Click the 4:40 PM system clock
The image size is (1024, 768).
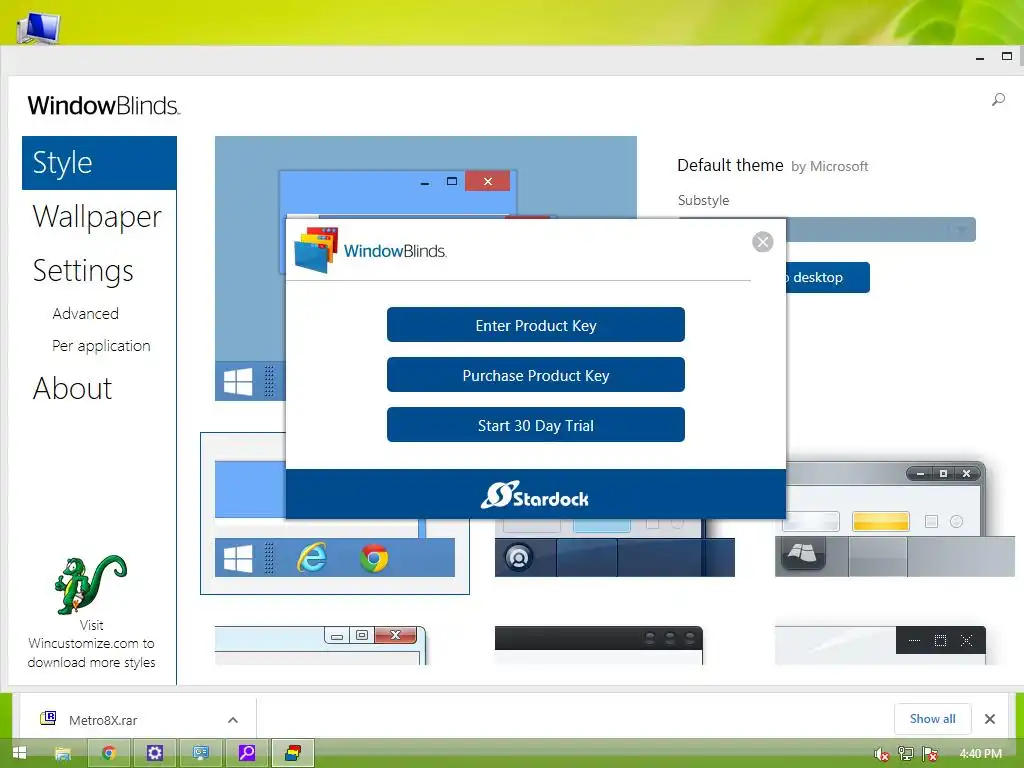(x=980, y=754)
